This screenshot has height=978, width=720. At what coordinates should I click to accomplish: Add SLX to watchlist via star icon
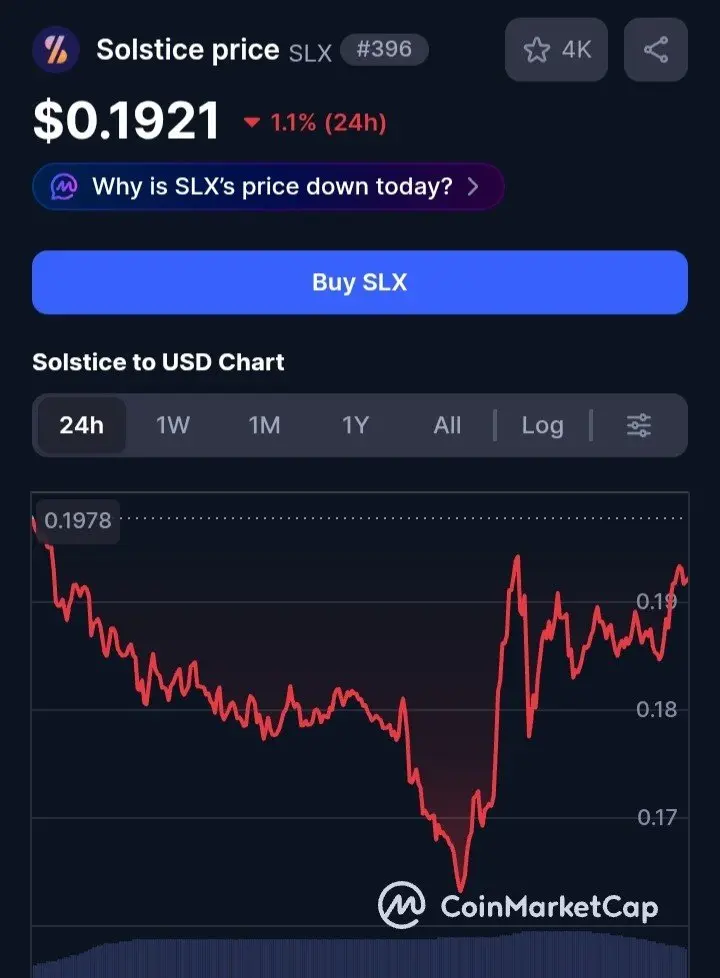click(537, 50)
